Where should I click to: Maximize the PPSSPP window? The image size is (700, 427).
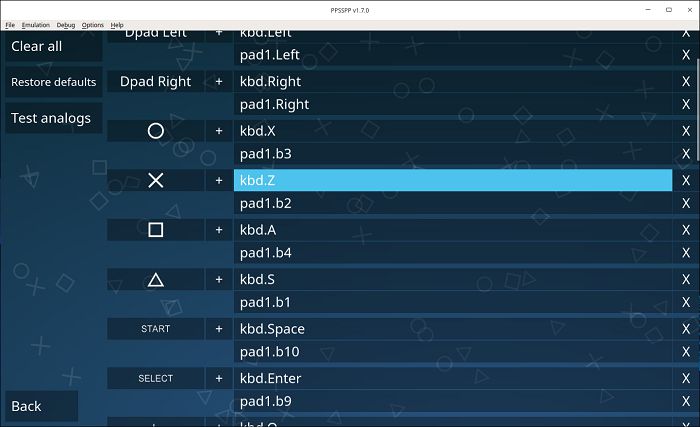click(669, 10)
